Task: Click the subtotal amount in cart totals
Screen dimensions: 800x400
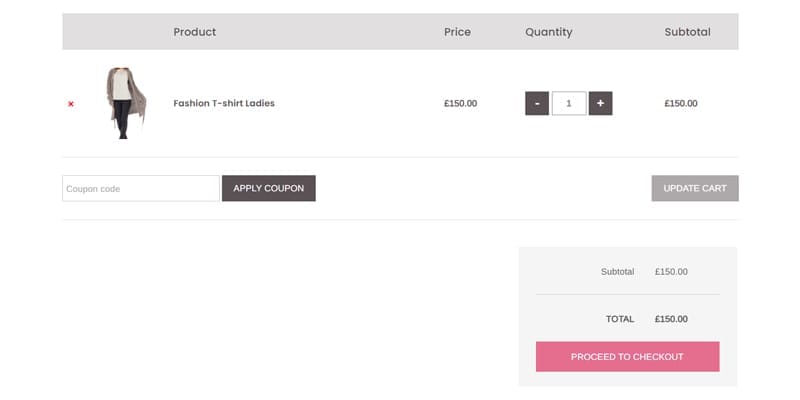Action: click(x=671, y=271)
